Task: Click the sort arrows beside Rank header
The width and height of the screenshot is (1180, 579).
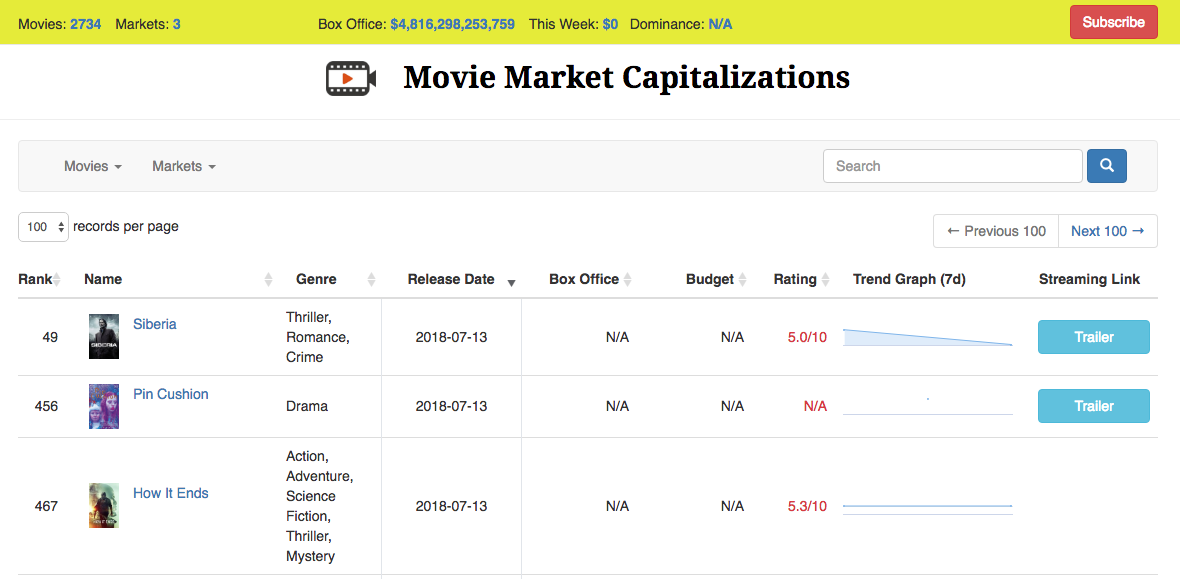Action: tap(58, 279)
